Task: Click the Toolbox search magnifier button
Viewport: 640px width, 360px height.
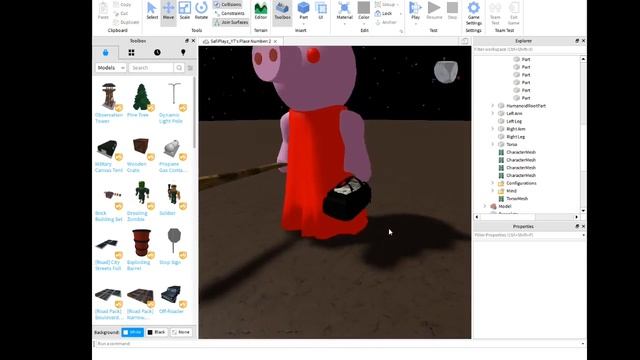Action: [179, 68]
